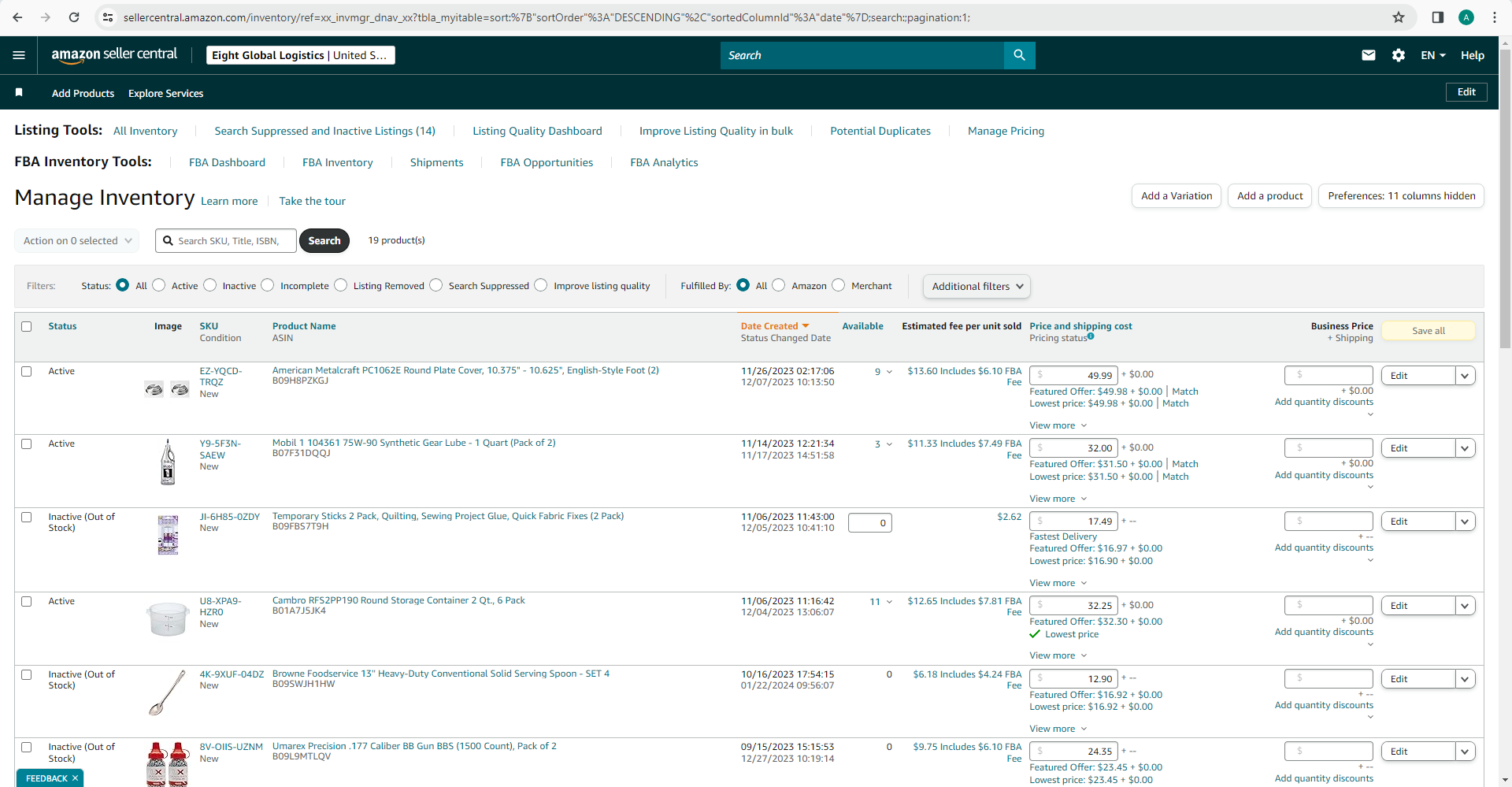Open the Chrome three-dot menu
This screenshot has height=787, width=1512.
click(1495, 17)
